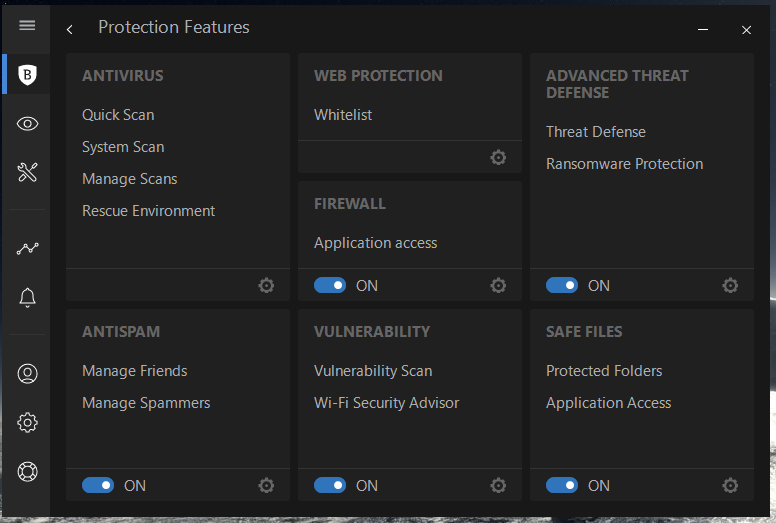Open Protected Folders under Safe Files
The image size is (776, 523).
pos(604,371)
